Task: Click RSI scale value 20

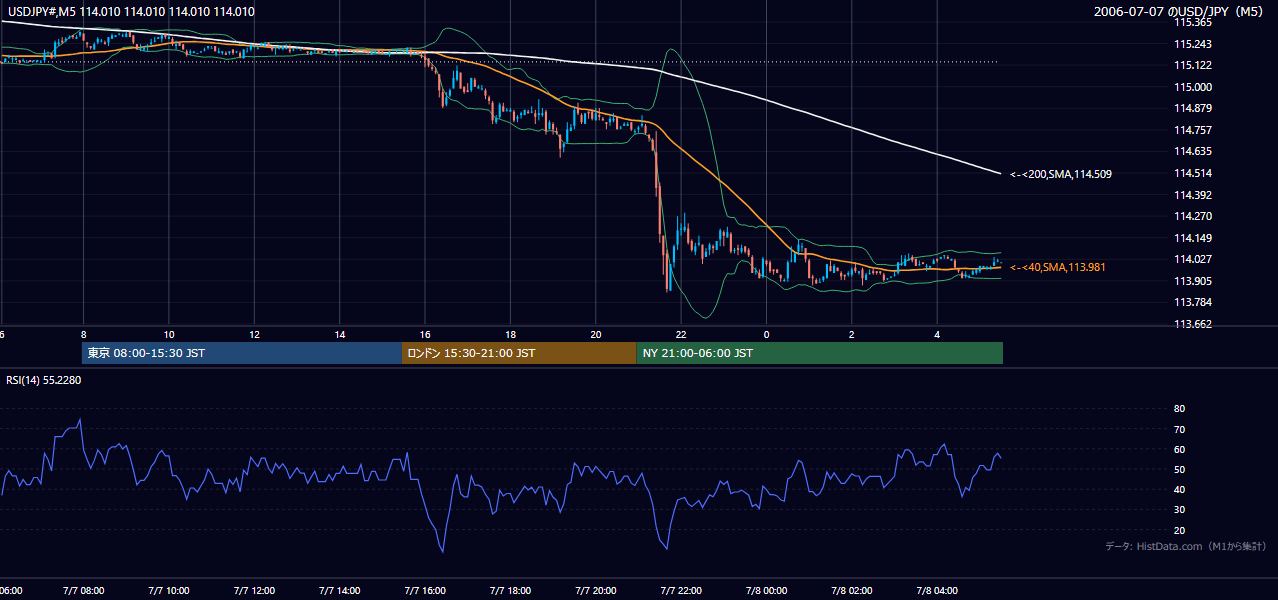Action: pos(1180,530)
